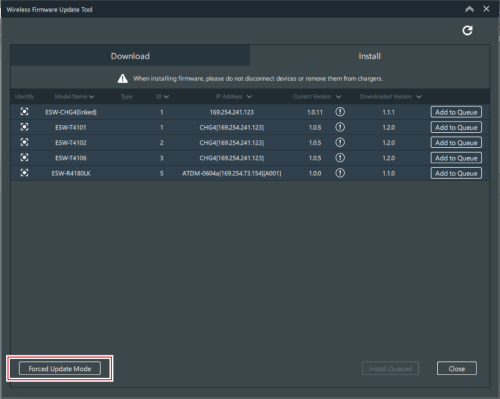Click the Identify column header
500x399 pixels.
24,97
